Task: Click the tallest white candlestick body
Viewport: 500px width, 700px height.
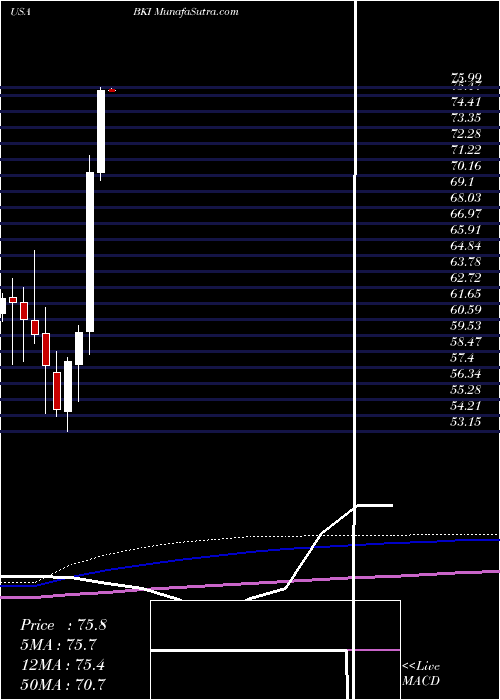Action: [x=90, y=252]
